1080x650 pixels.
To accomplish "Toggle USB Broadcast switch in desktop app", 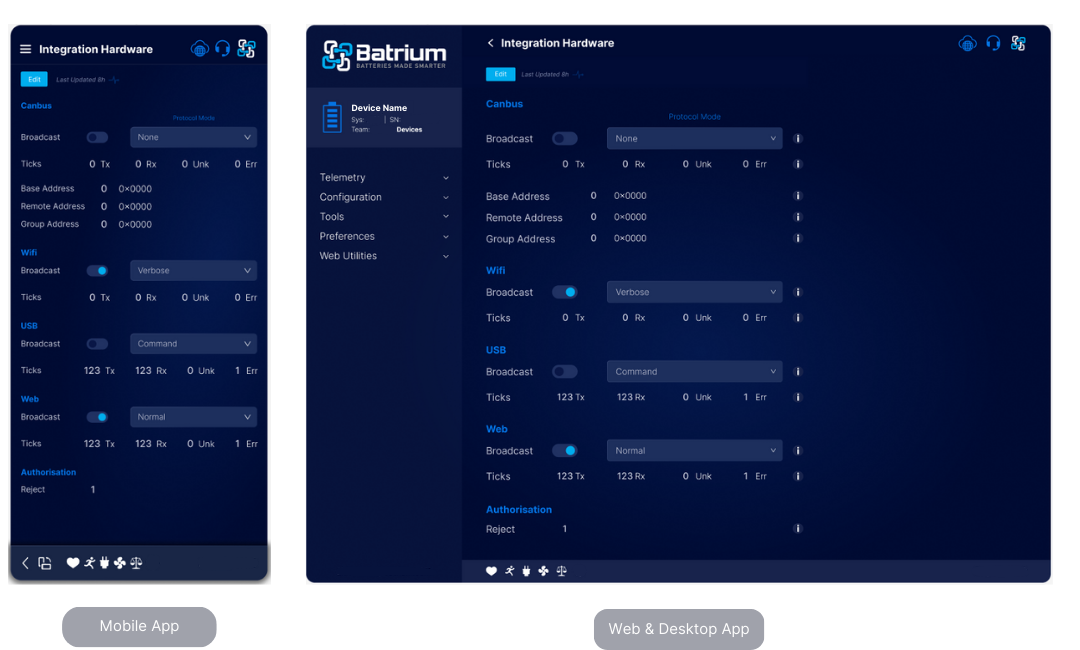I will coord(565,371).
